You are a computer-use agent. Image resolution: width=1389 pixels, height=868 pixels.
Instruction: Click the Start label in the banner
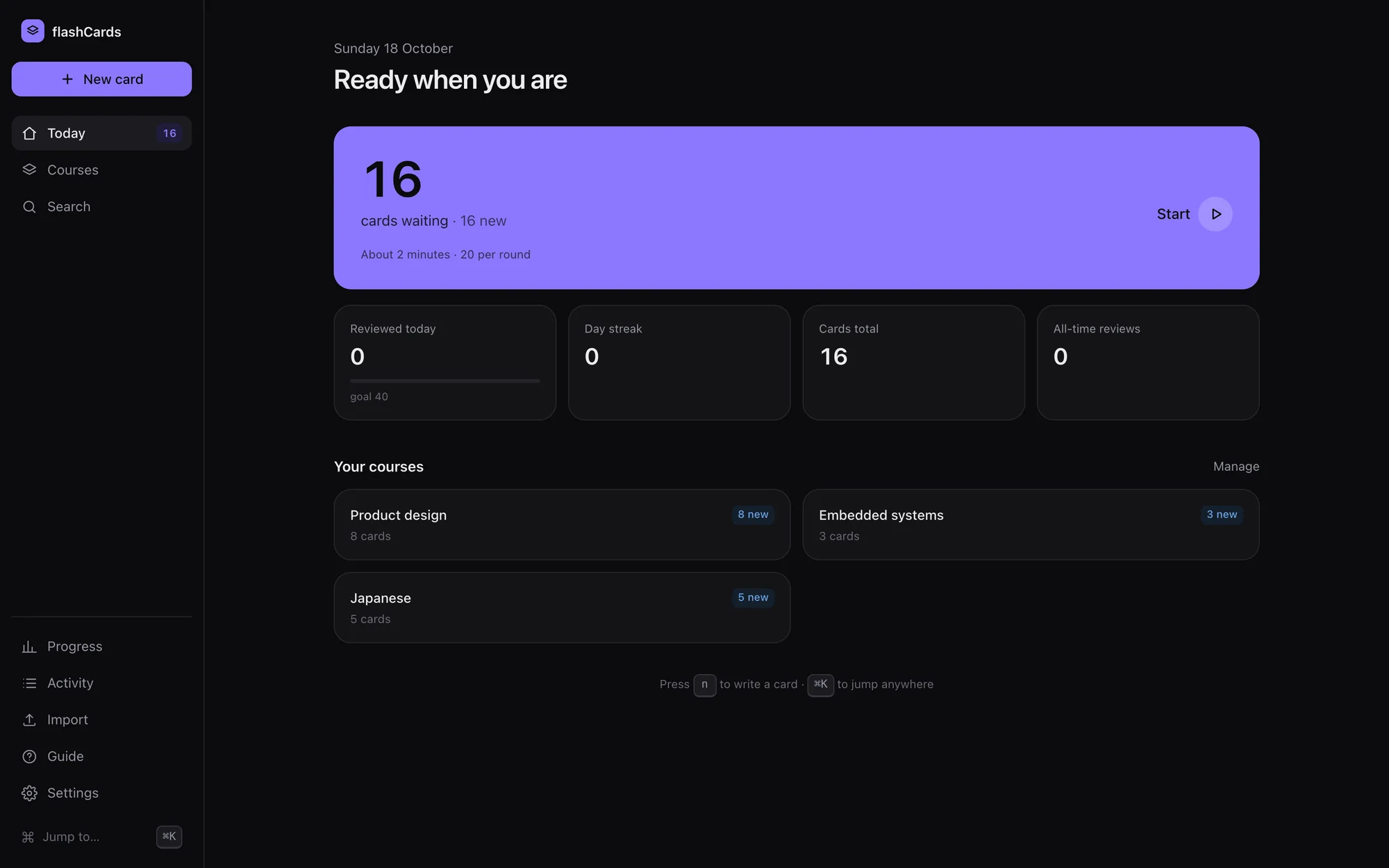click(x=1173, y=214)
